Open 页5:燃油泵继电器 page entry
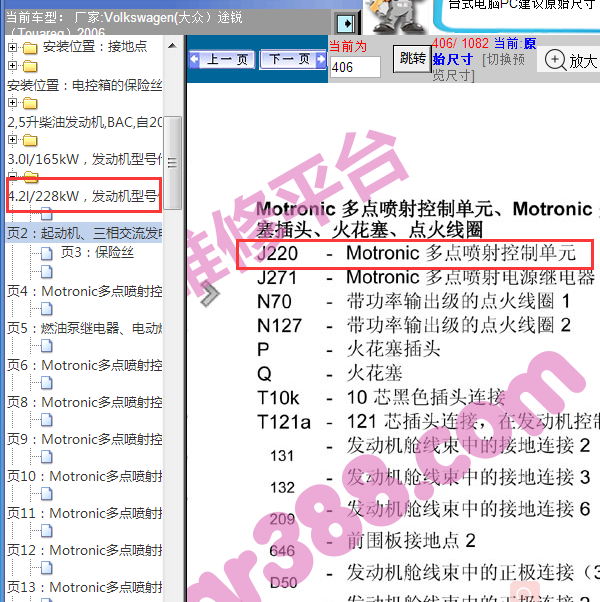600x602 pixels. pyautogui.click(x=84, y=328)
